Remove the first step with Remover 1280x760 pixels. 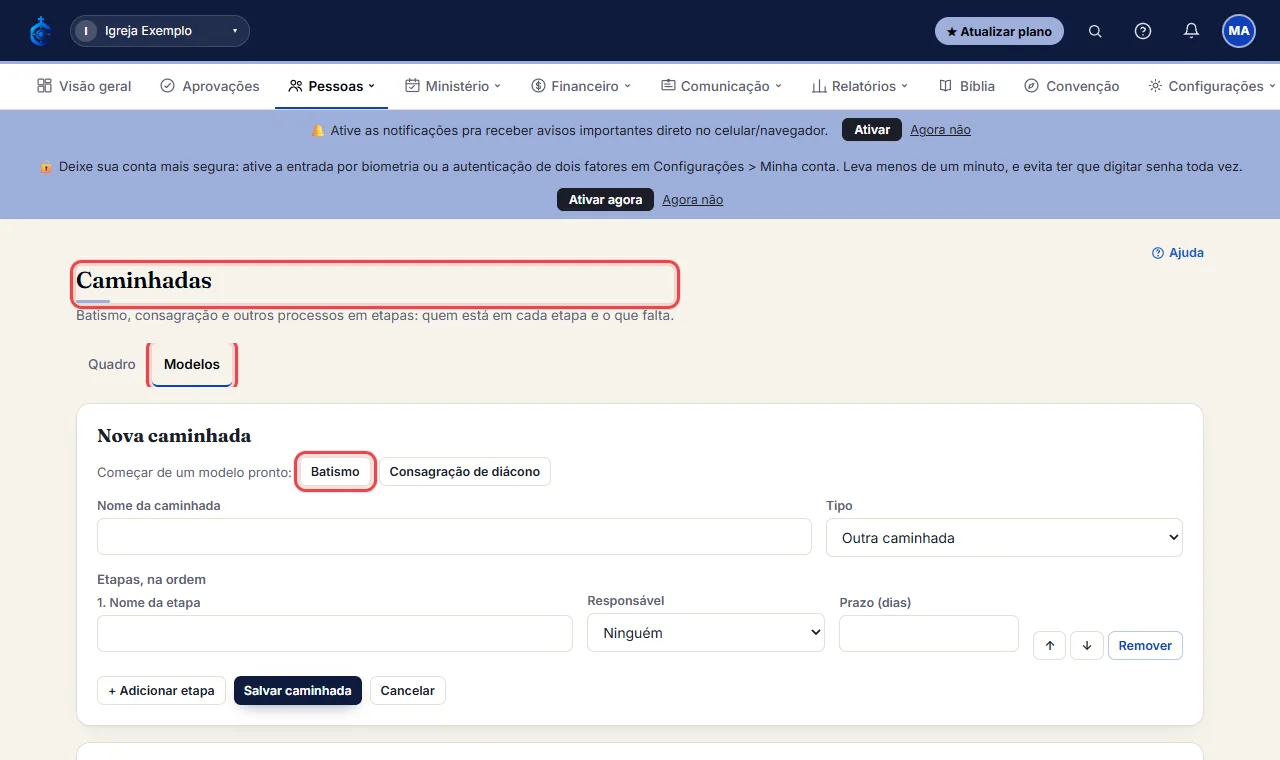(x=1145, y=646)
